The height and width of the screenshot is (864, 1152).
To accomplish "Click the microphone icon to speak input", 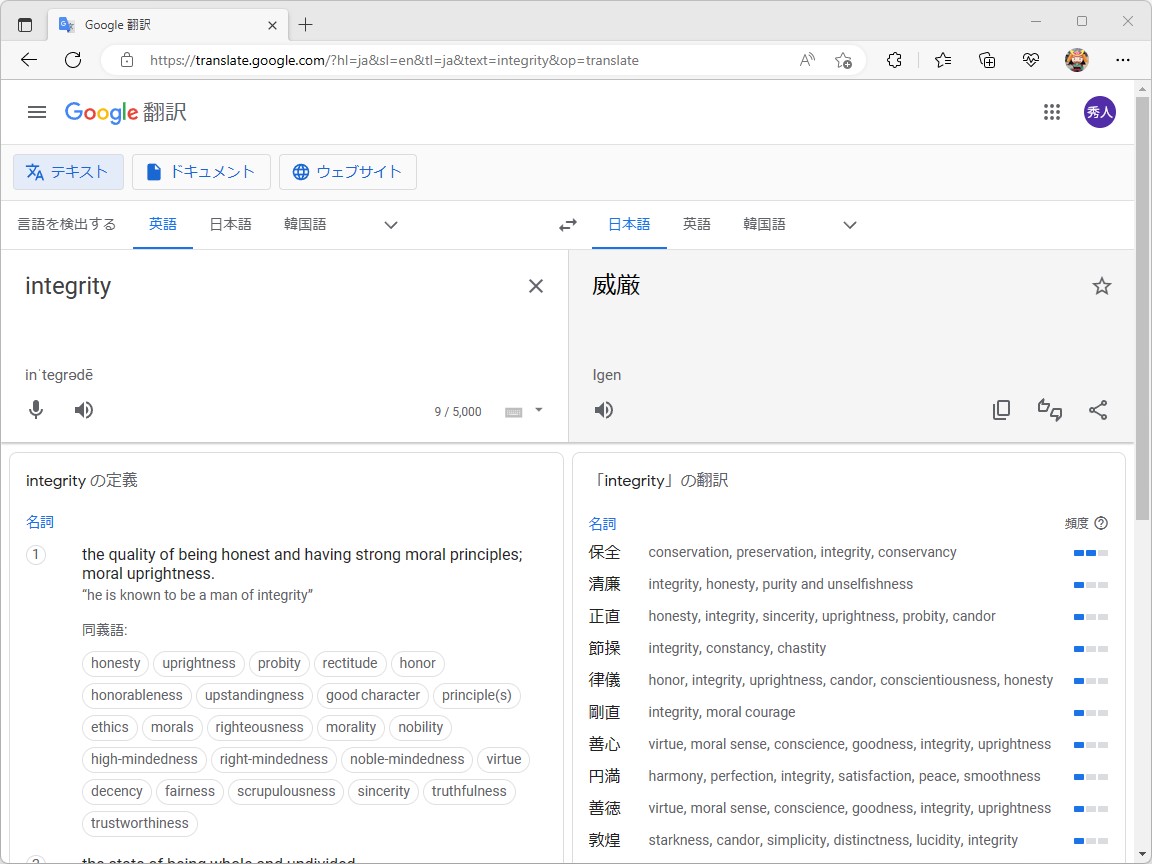I will pos(36,409).
